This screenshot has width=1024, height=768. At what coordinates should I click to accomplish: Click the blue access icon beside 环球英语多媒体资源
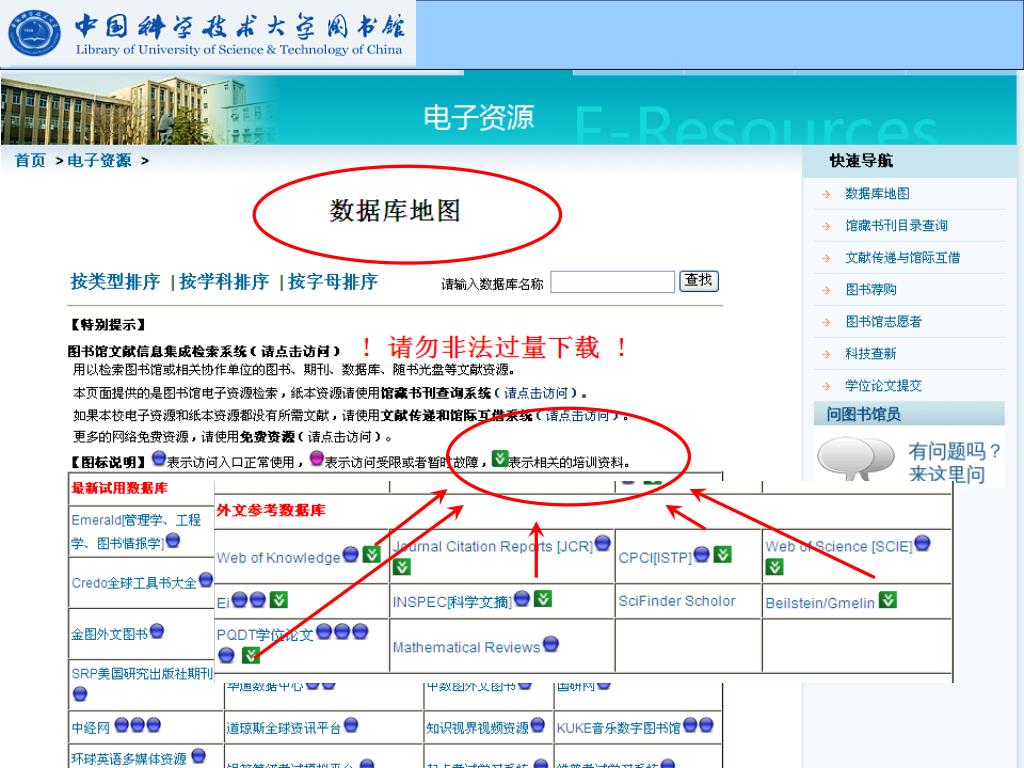[199, 756]
